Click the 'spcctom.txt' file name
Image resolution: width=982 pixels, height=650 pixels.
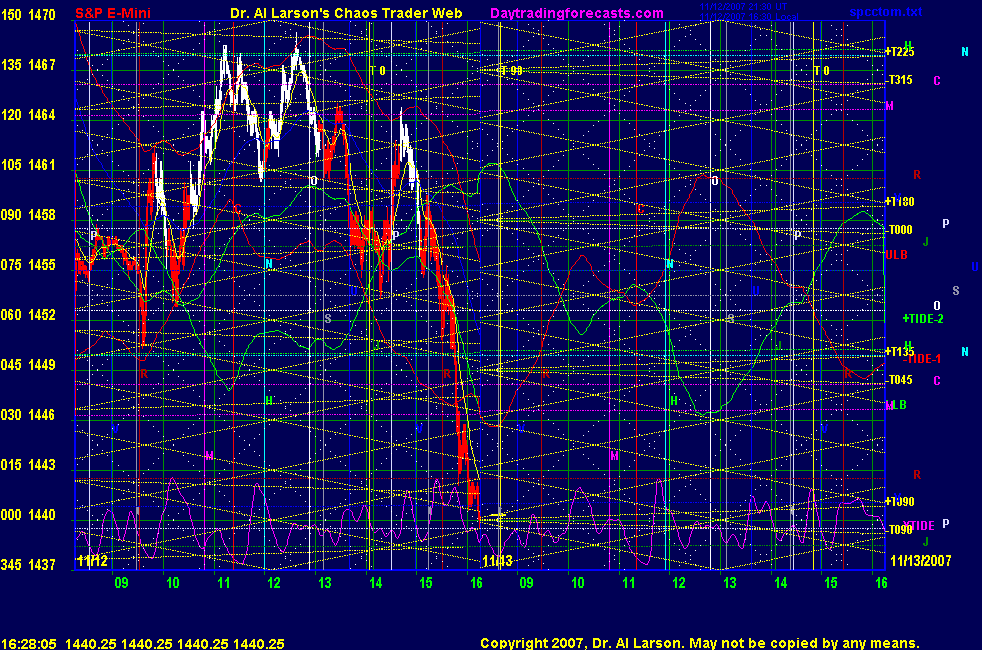[x=886, y=12]
